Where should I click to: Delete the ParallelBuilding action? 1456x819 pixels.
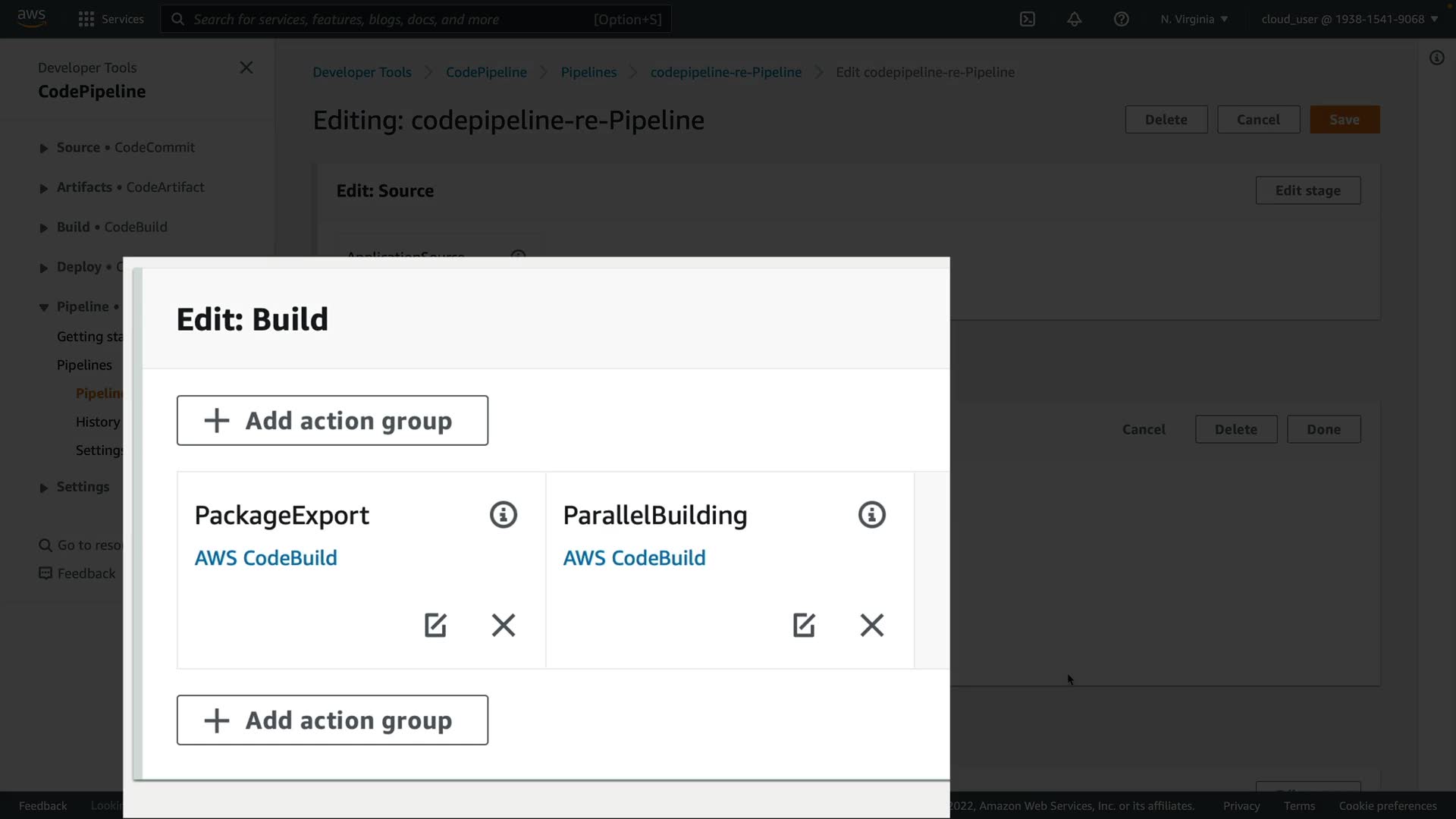[x=872, y=625]
